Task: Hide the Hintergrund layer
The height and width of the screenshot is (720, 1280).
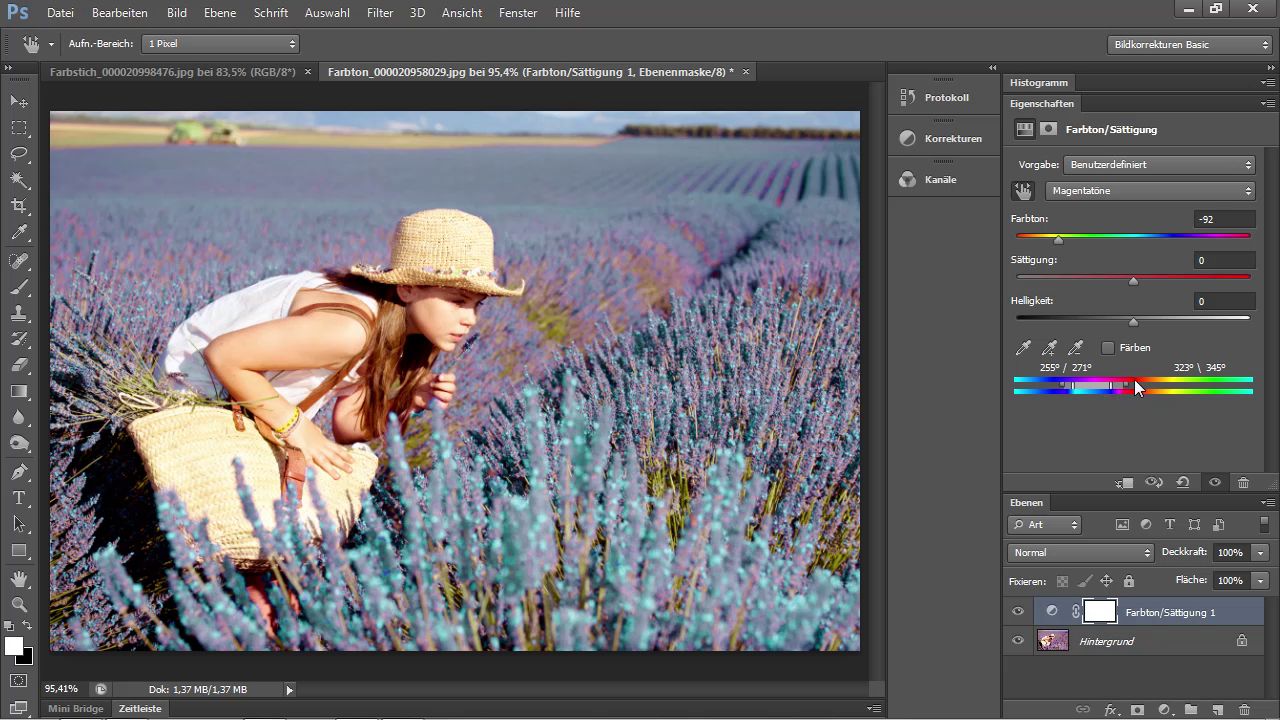Action: point(1018,641)
